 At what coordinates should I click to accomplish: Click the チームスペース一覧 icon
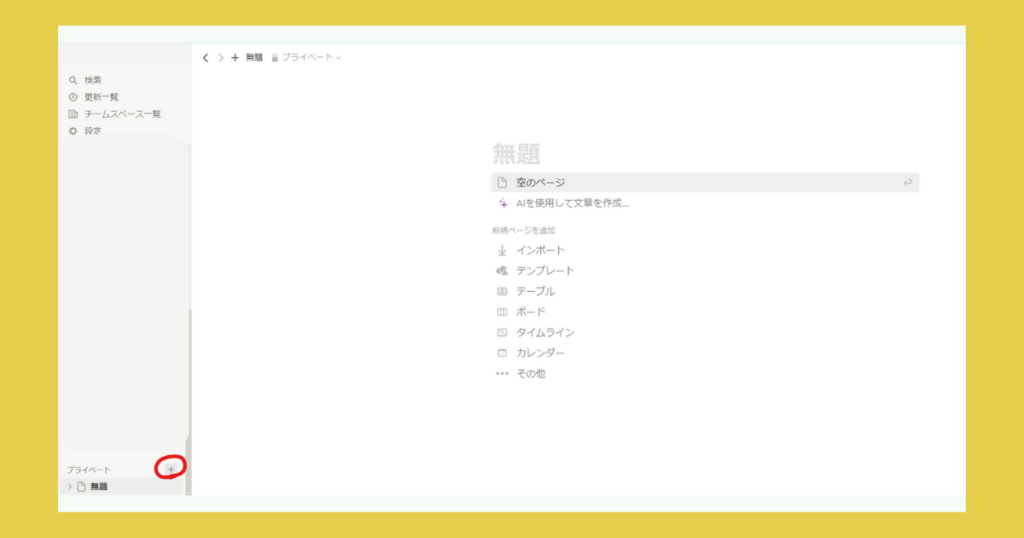pyautogui.click(x=73, y=114)
